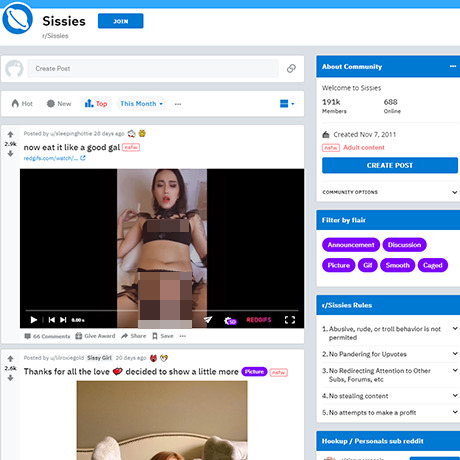Click the user avatar beside Create Post
The image size is (460, 460).
(x=14, y=69)
